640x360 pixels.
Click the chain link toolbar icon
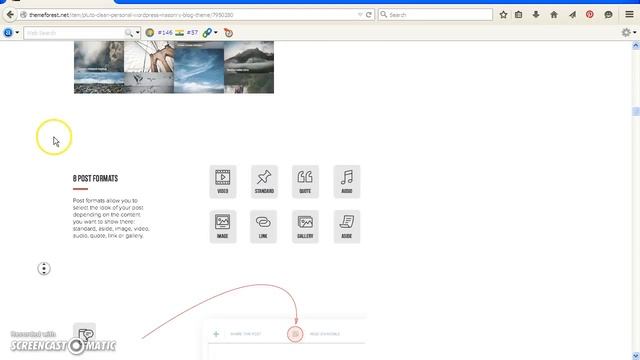pyautogui.click(x=207, y=33)
